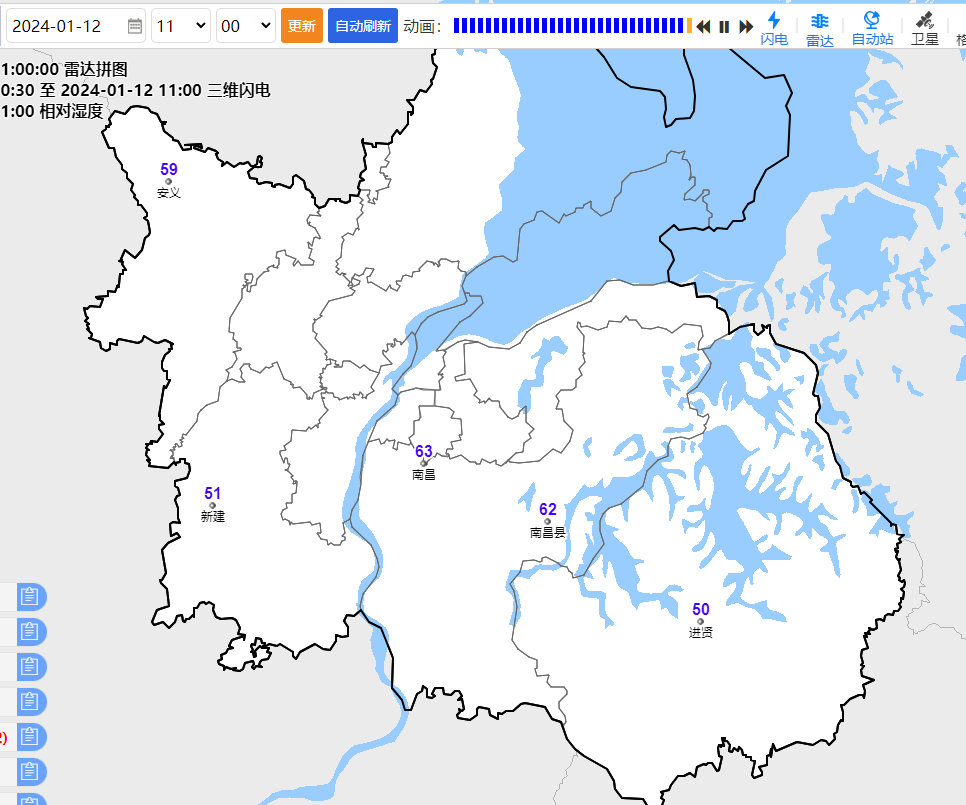
Task: Pause the animation playback
Action: click(724, 27)
